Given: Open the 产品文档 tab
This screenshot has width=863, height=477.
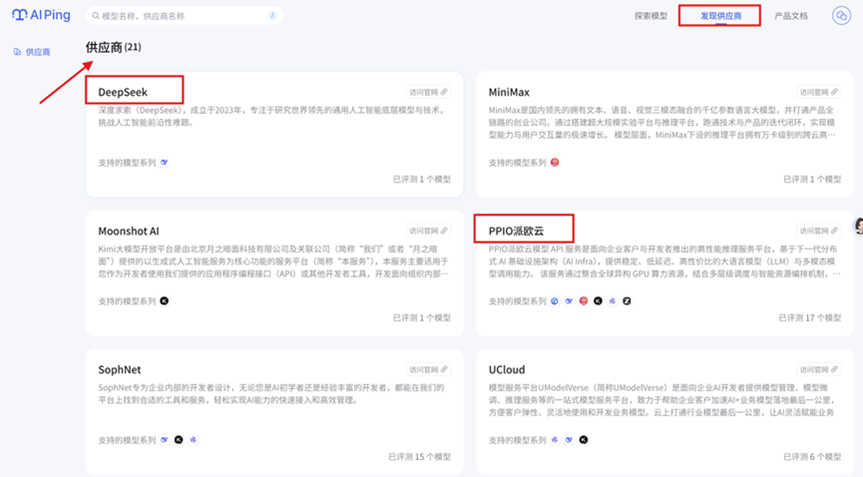Looking at the screenshot, I should point(791,16).
